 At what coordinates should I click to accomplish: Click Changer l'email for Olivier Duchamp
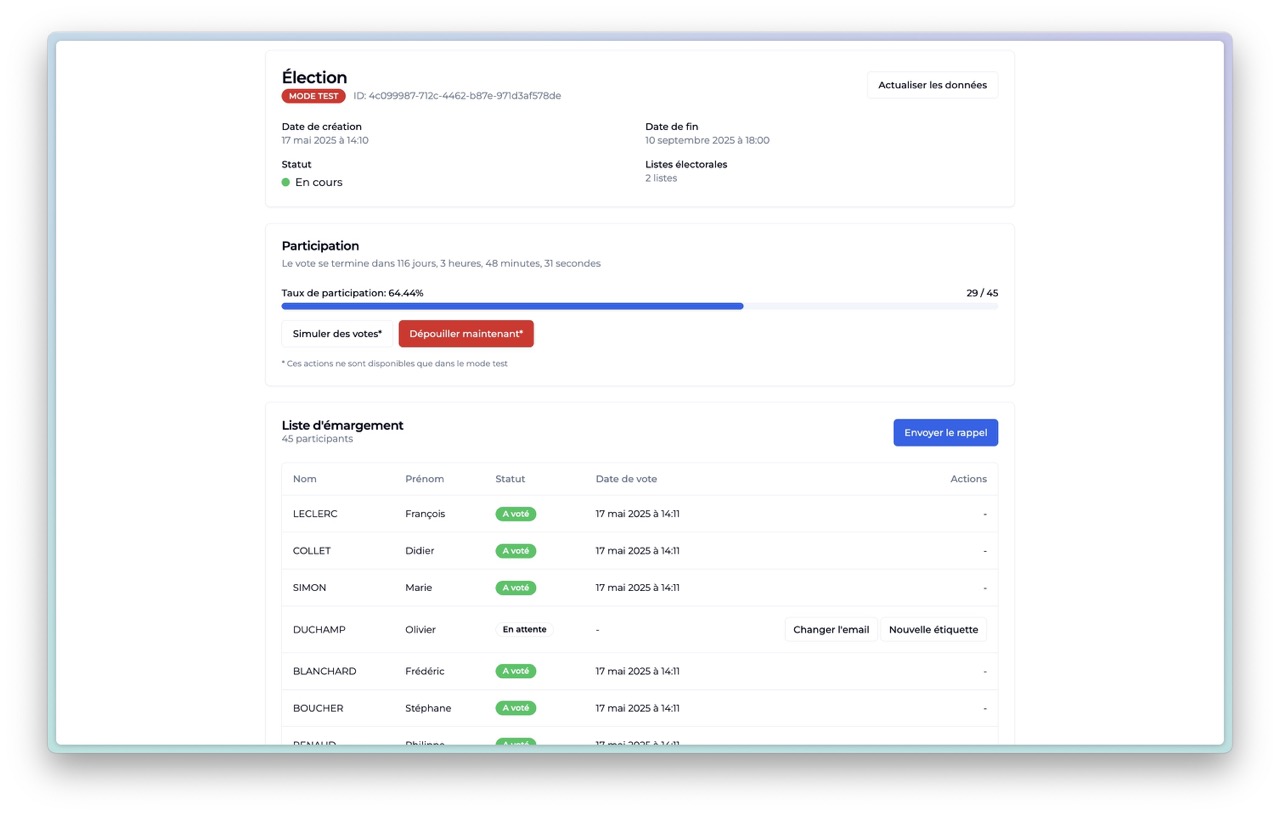click(x=830, y=630)
